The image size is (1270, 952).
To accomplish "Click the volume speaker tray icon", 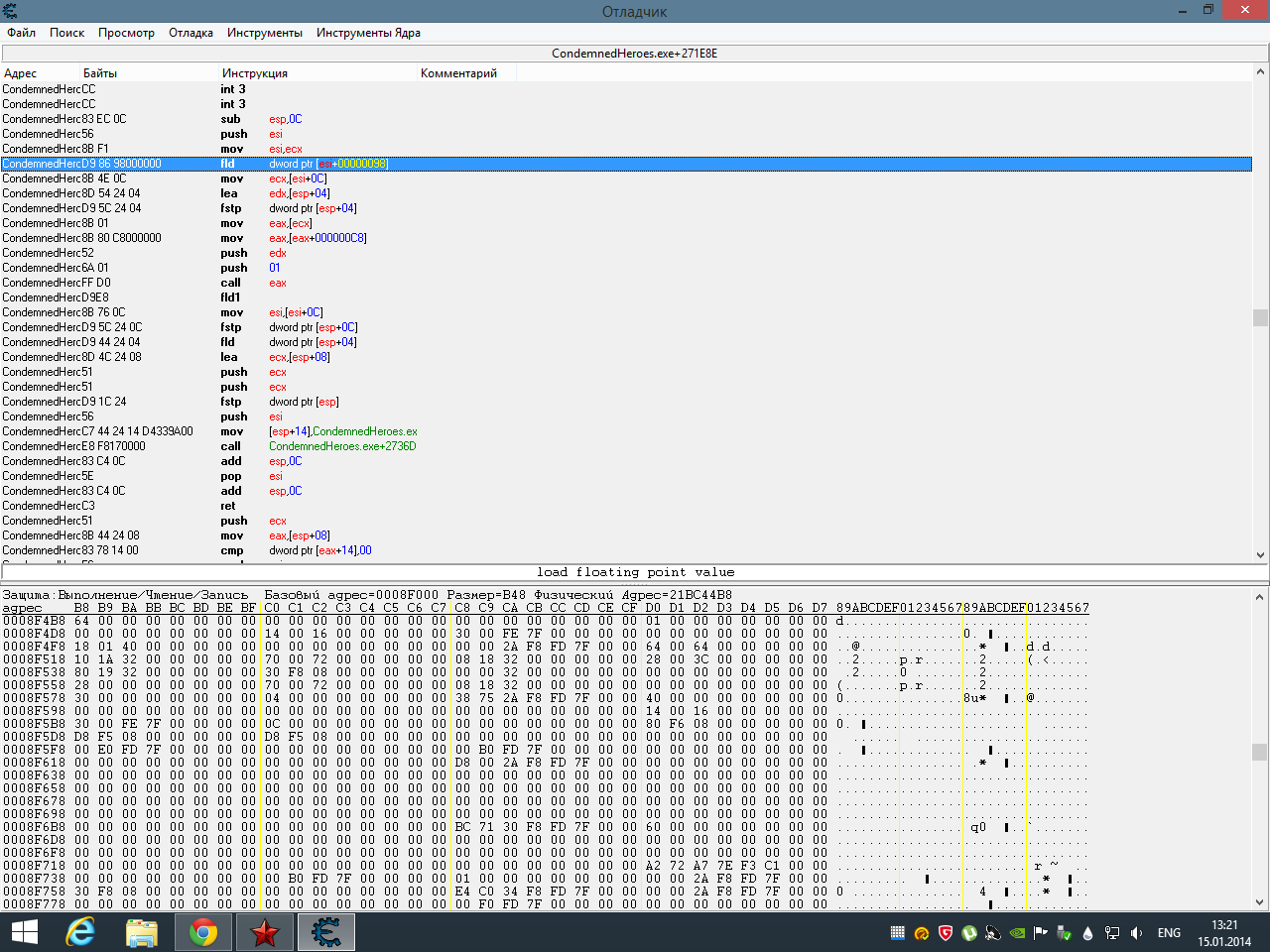I will click(x=1136, y=933).
